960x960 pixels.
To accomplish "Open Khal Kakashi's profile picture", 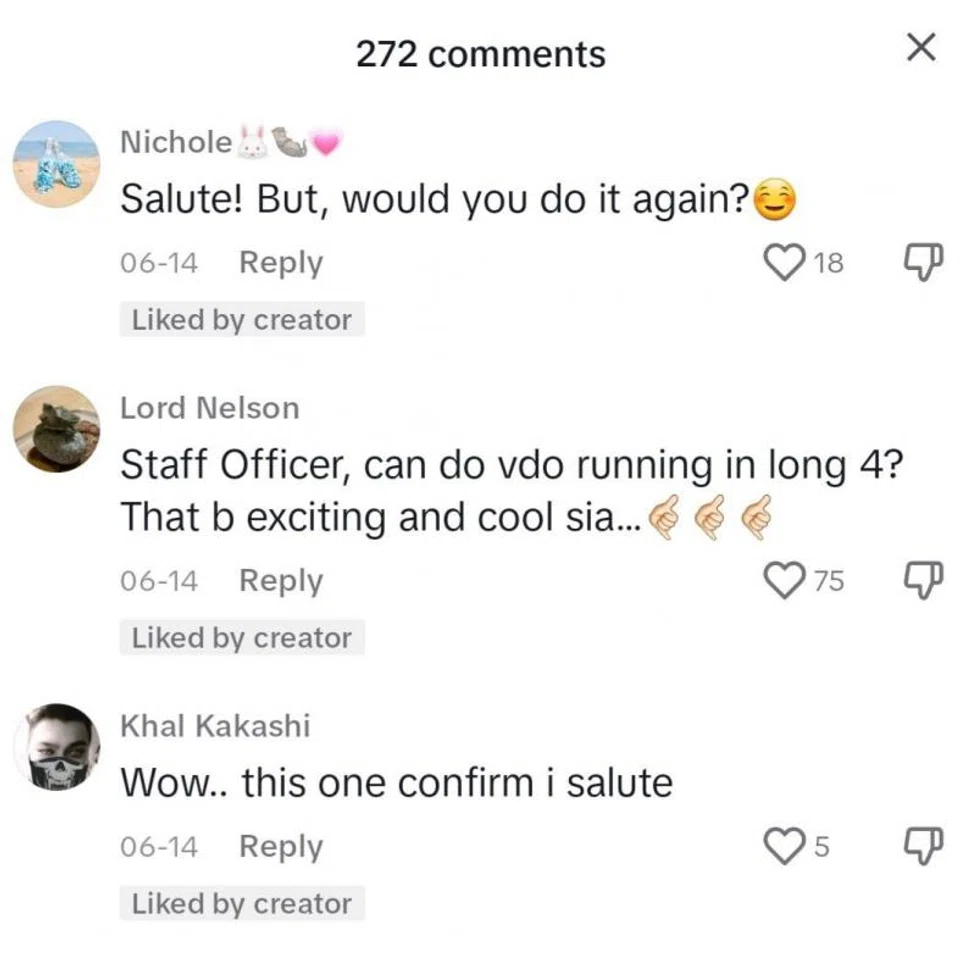I will tap(56, 748).
